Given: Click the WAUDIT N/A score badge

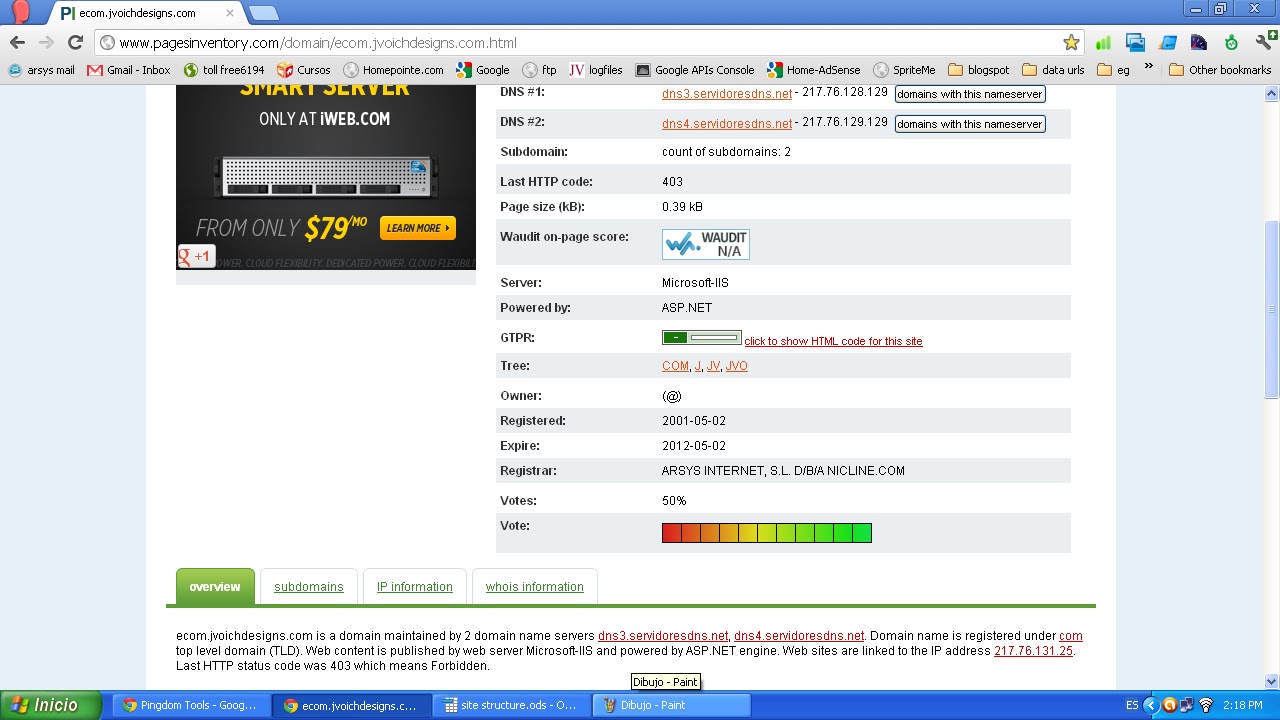Looking at the screenshot, I should coord(706,244).
